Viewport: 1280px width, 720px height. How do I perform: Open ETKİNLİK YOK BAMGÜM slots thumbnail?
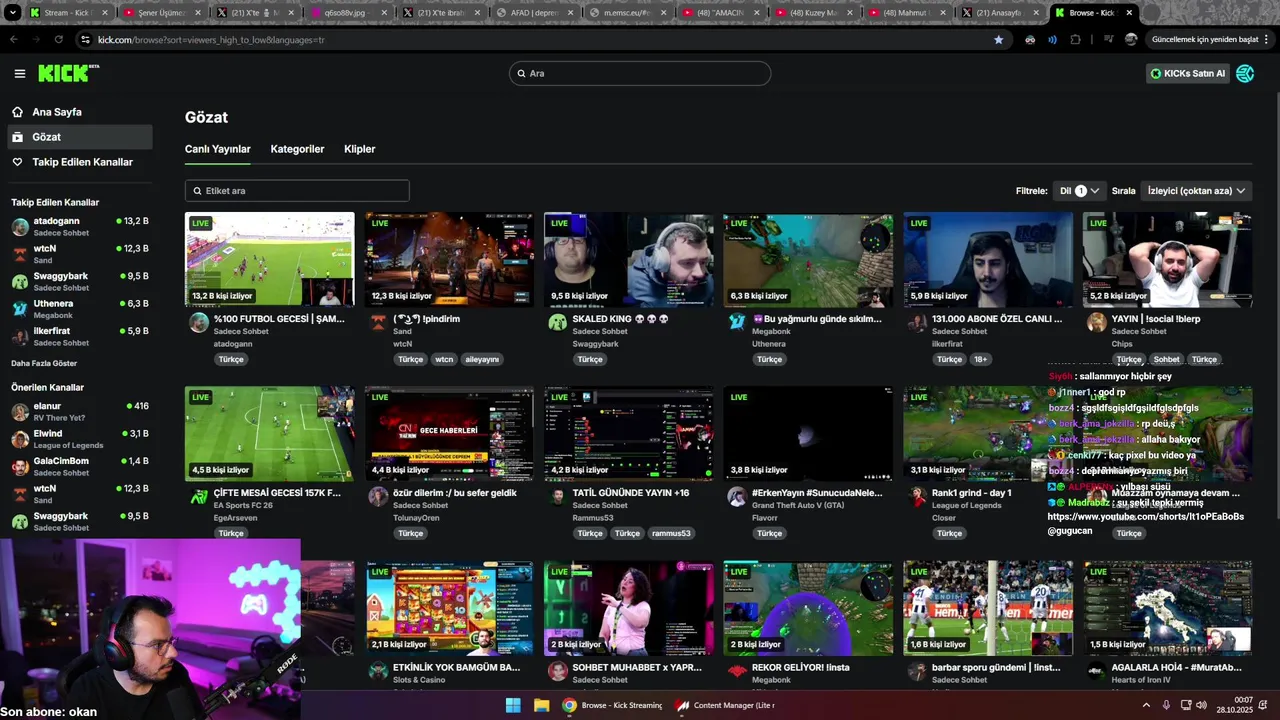pos(449,608)
